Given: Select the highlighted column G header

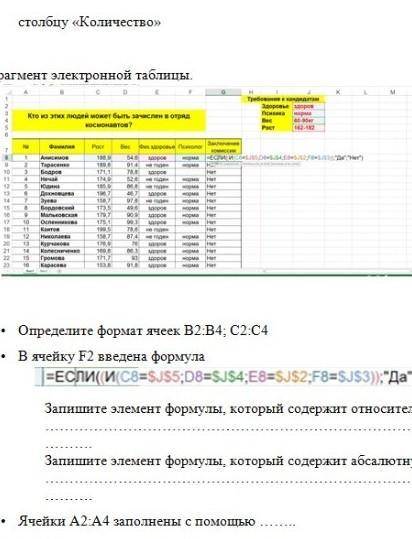Looking at the screenshot, I should (x=223, y=92).
